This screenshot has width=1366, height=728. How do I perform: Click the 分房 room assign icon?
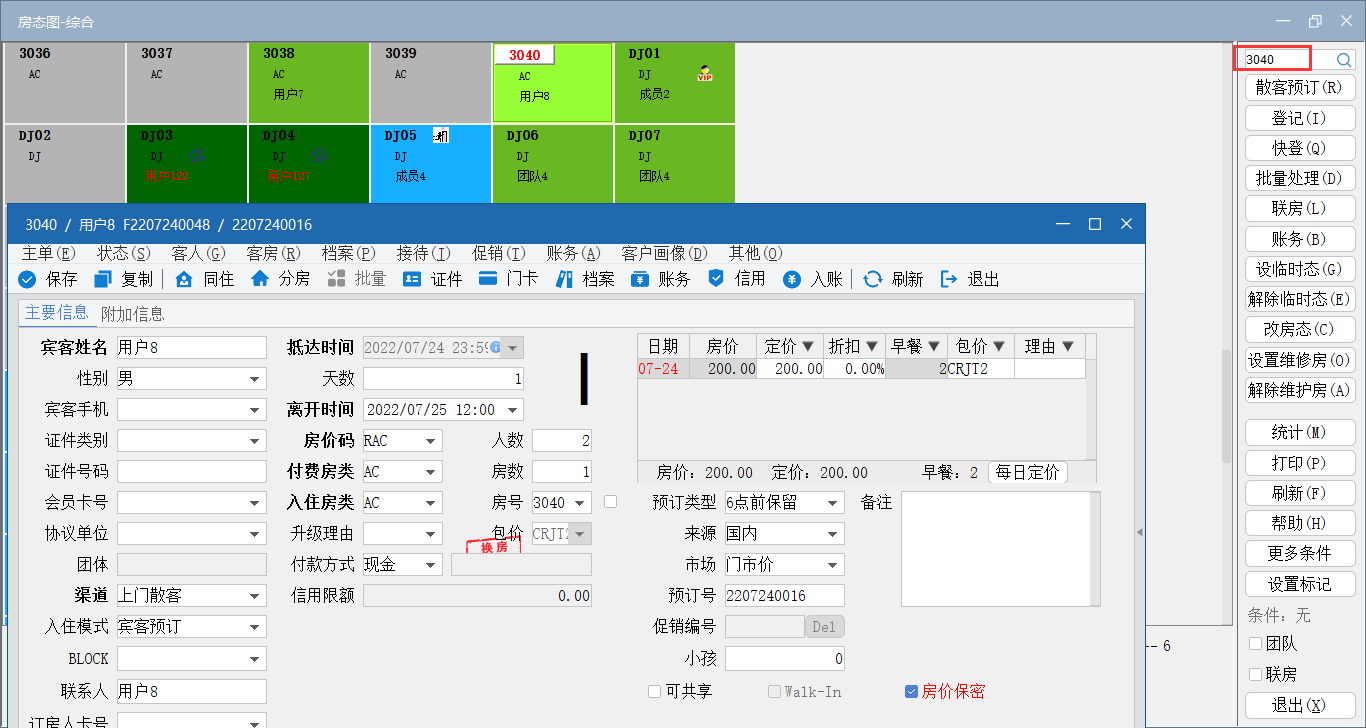tap(260, 279)
